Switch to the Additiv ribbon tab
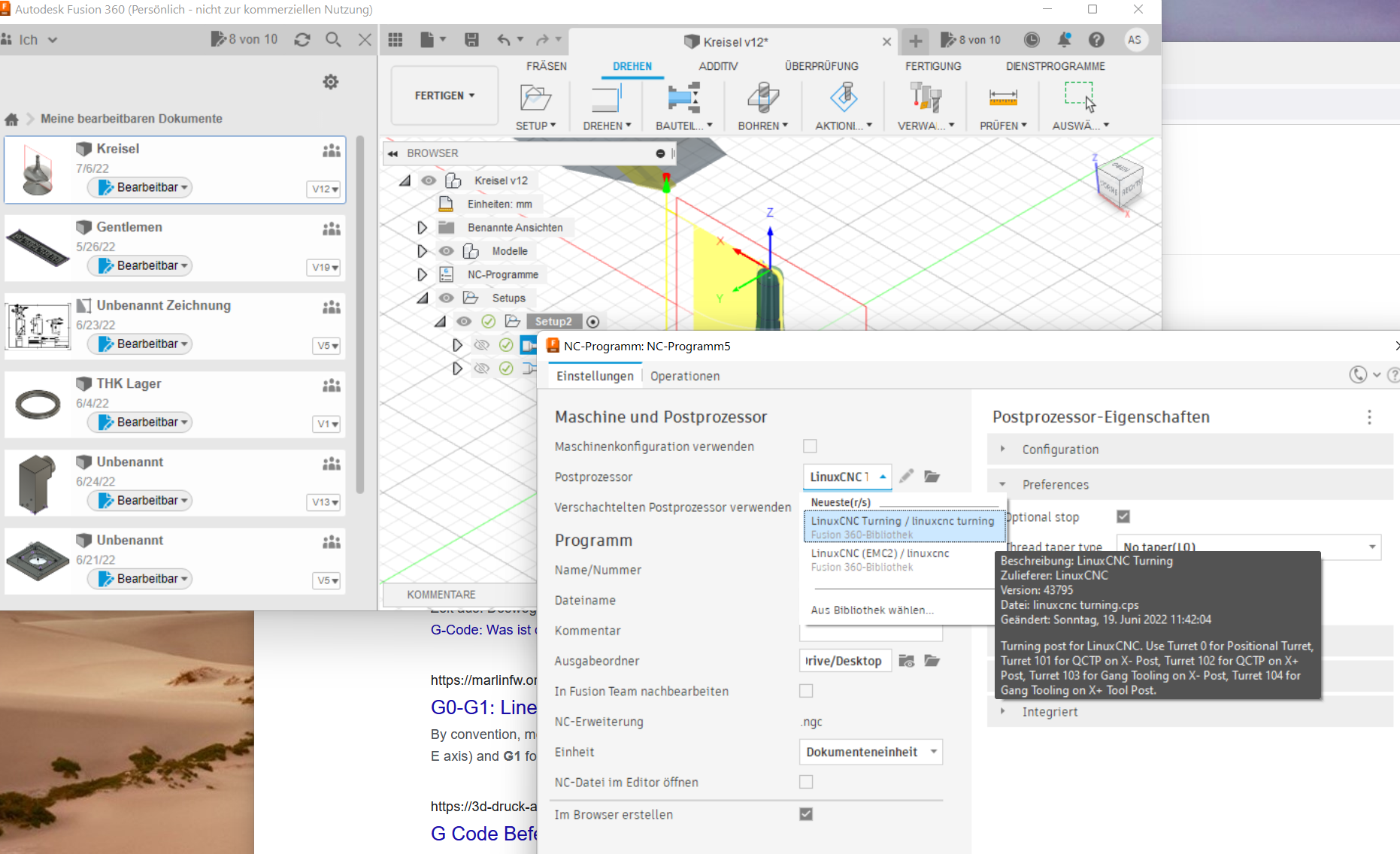The height and width of the screenshot is (854, 1400). click(718, 66)
